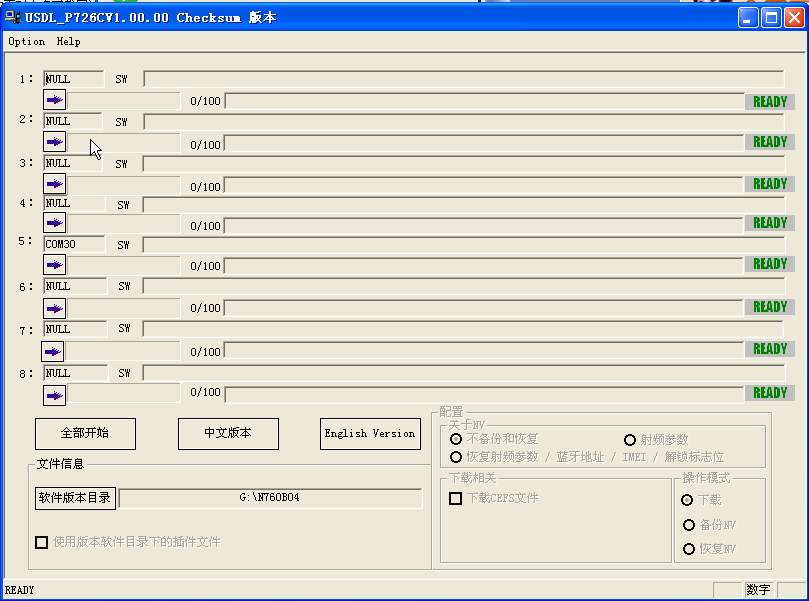Switch to 中文版本 language
The image size is (809, 601).
(x=228, y=434)
